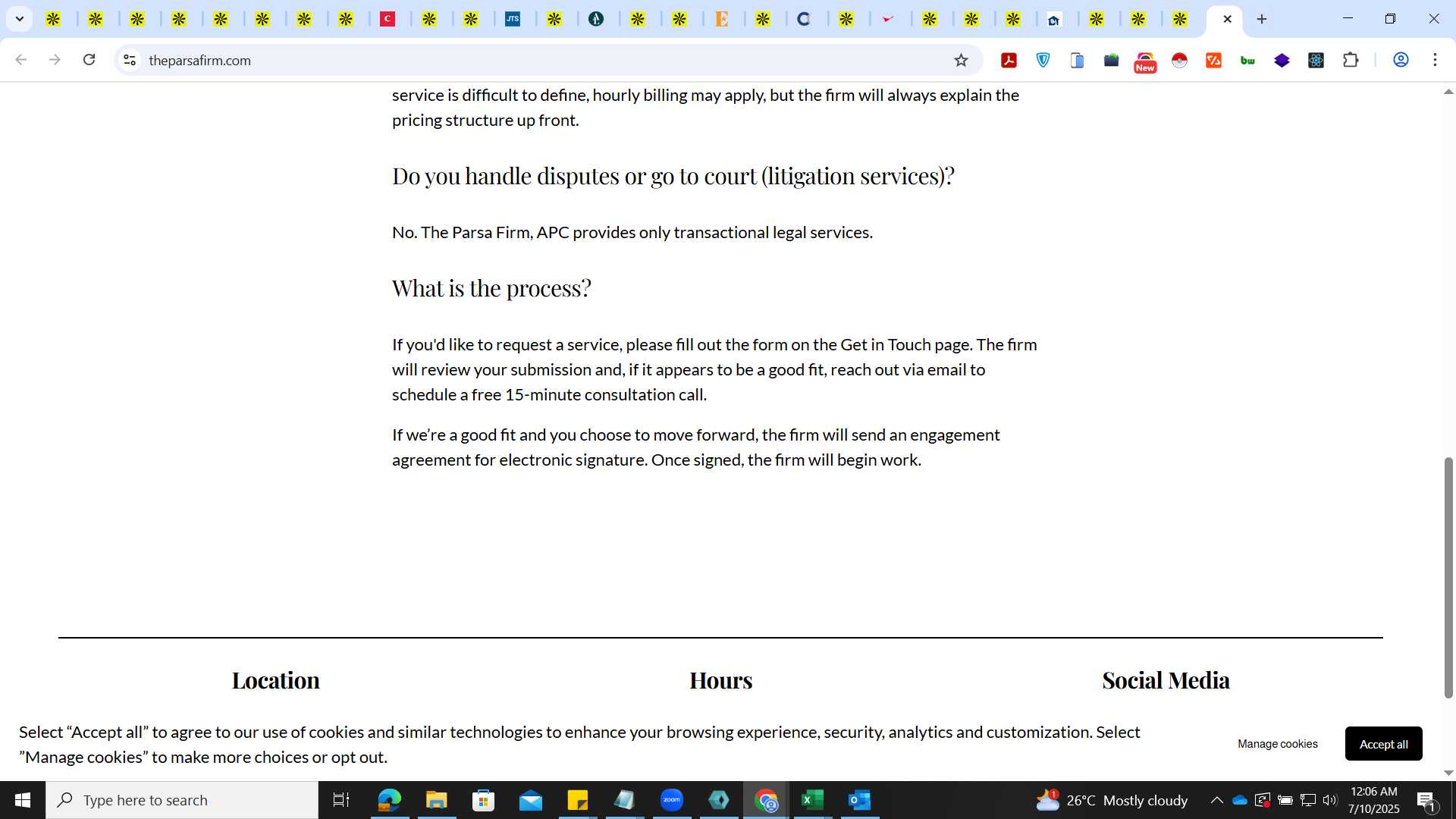This screenshot has height=819, width=1456.
Task: Click the page vertical scrollbar thumb
Action: pyautogui.click(x=1448, y=576)
